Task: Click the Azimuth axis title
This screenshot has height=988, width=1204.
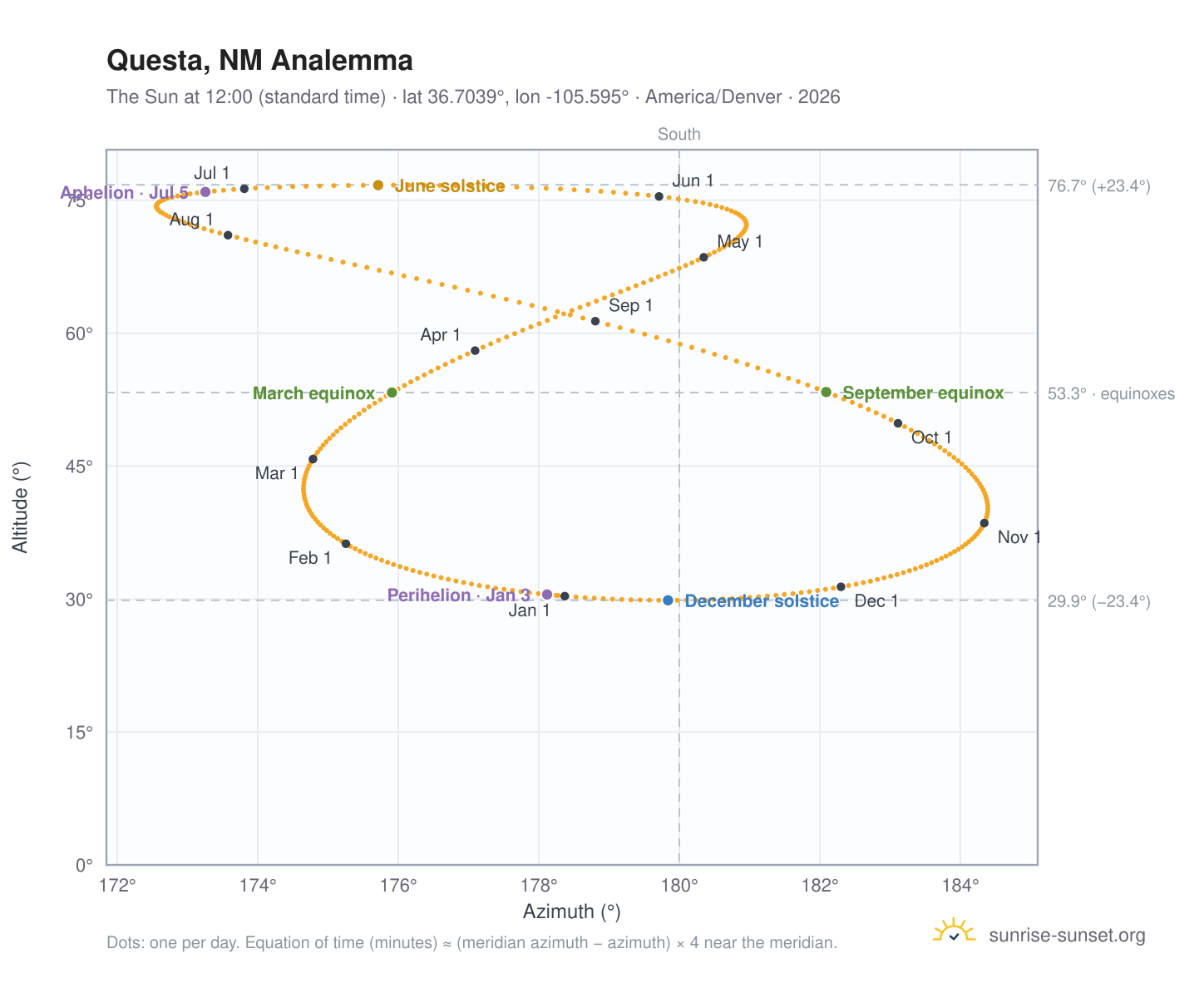Action: point(572,911)
